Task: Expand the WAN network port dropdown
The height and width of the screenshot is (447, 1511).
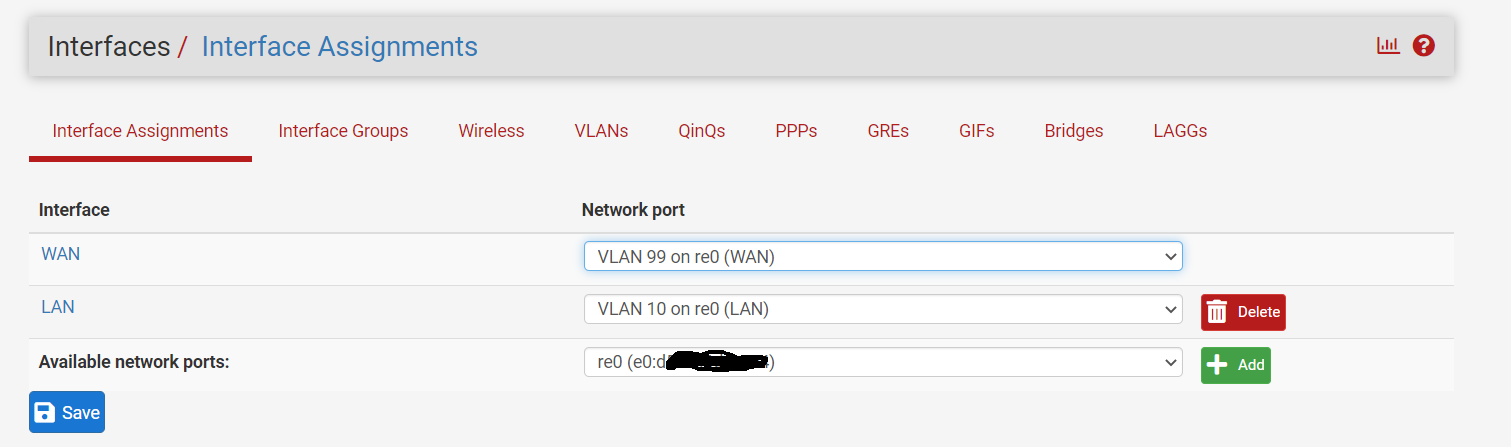Action: click(x=883, y=257)
